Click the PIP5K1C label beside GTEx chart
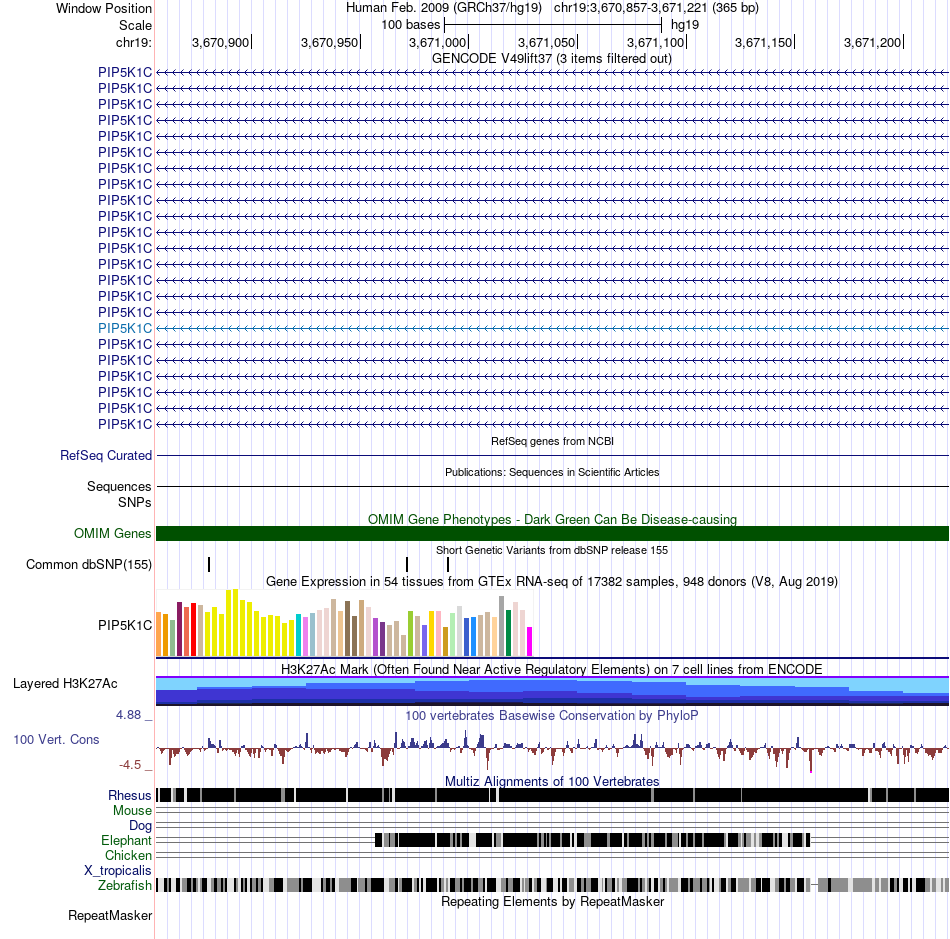 pyautogui.click(x=125, y=625)
